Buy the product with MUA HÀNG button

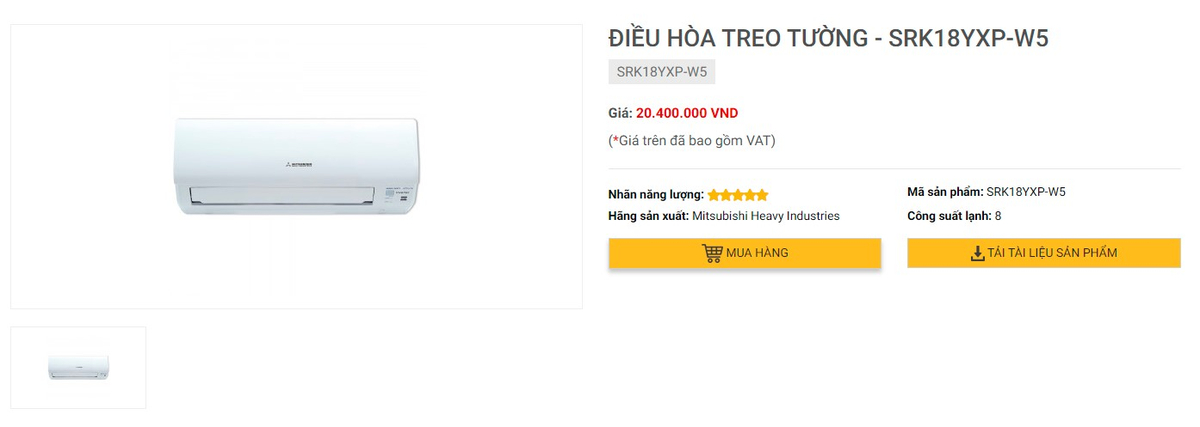tap(745, 253)
